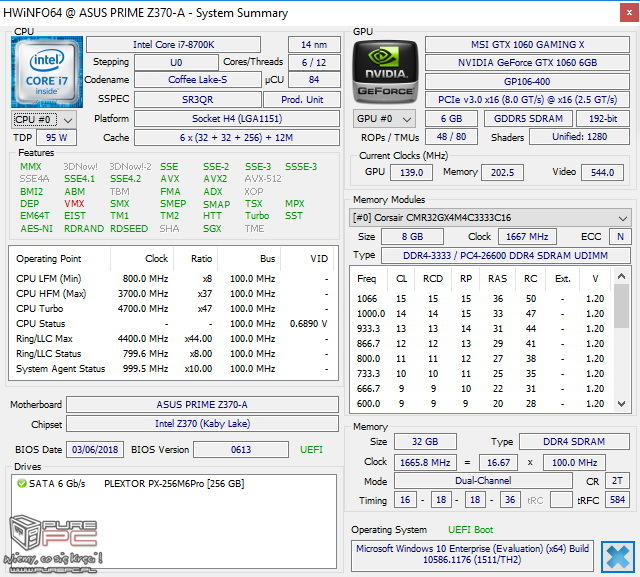Click the System Agent Status row
The image size is (640, 577).
point(173,368)
